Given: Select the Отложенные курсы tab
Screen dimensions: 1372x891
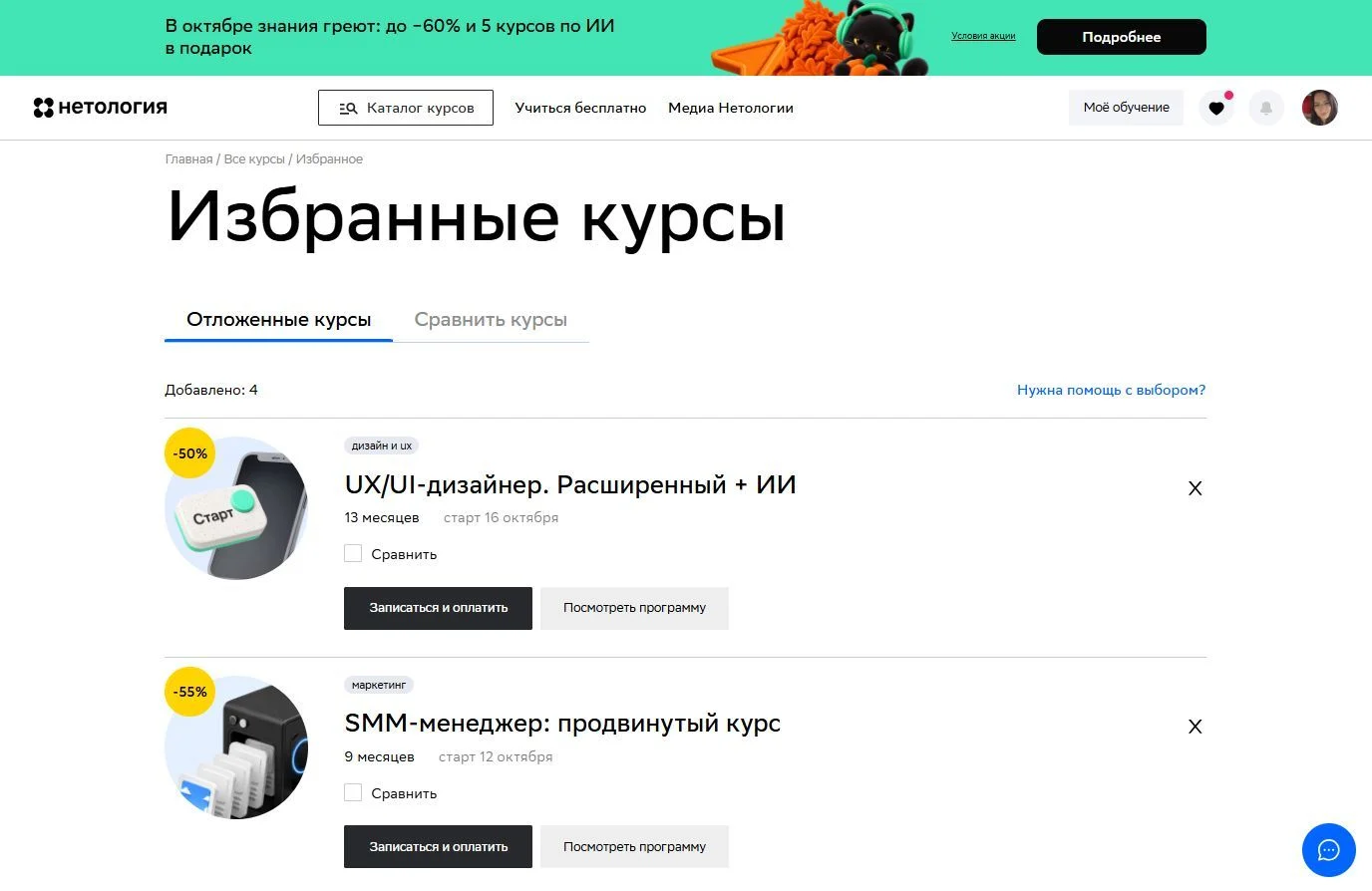Looking at the screenshot, I should [x=278, y=320].
